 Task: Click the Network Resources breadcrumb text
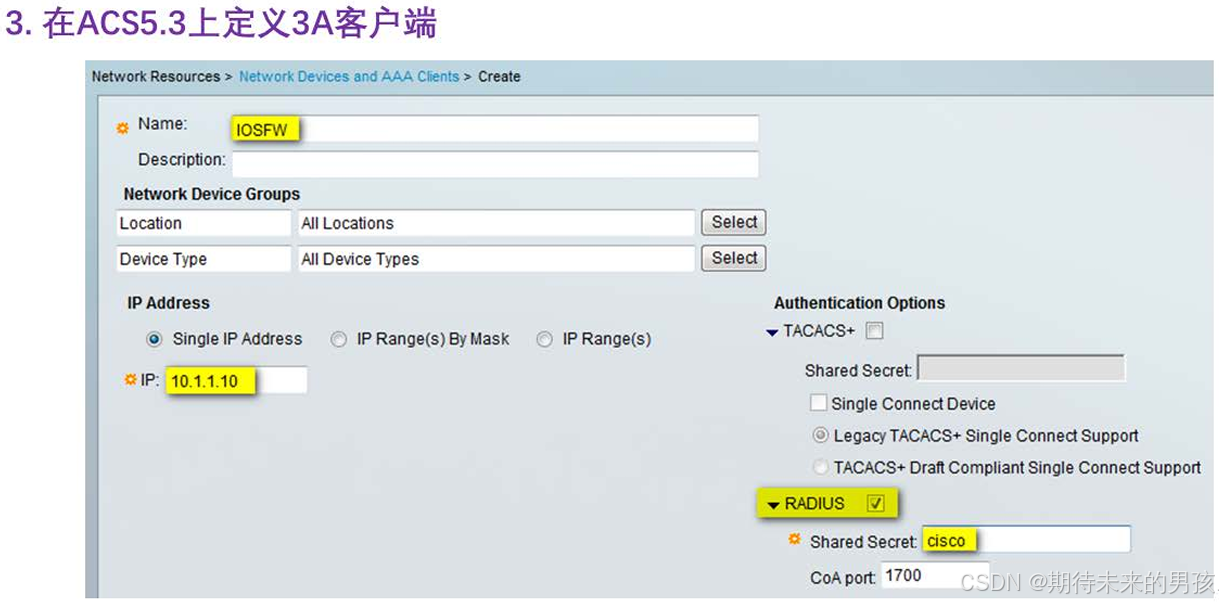click(156, 76)
